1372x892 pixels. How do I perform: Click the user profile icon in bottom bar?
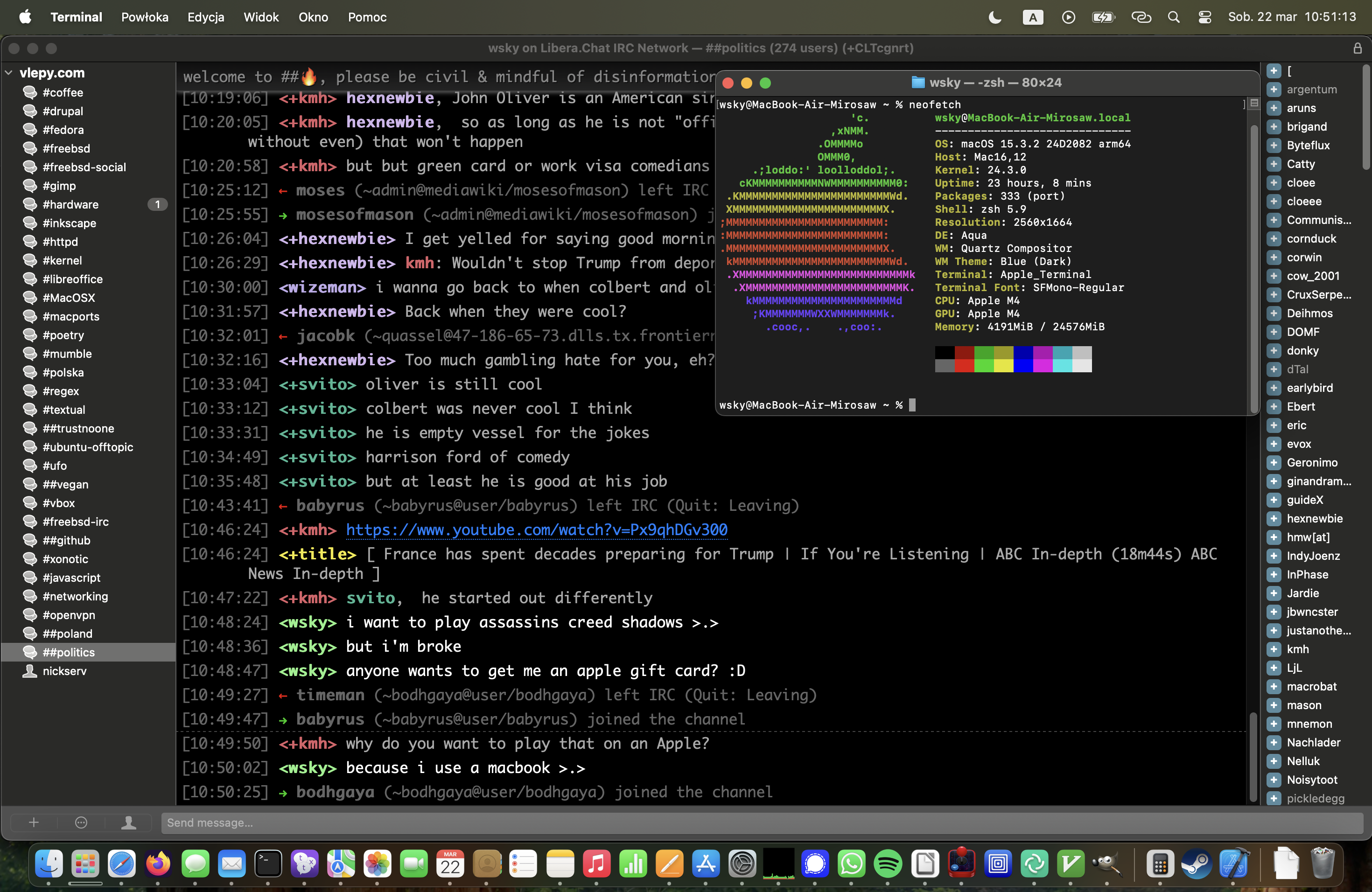tap(128, 822)
